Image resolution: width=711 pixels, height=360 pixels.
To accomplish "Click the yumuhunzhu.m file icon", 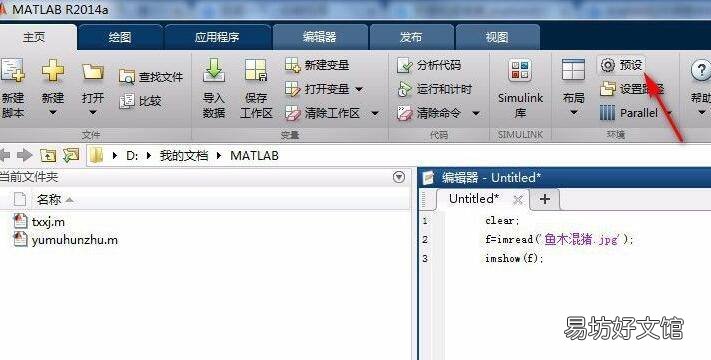I will point(20,239).
